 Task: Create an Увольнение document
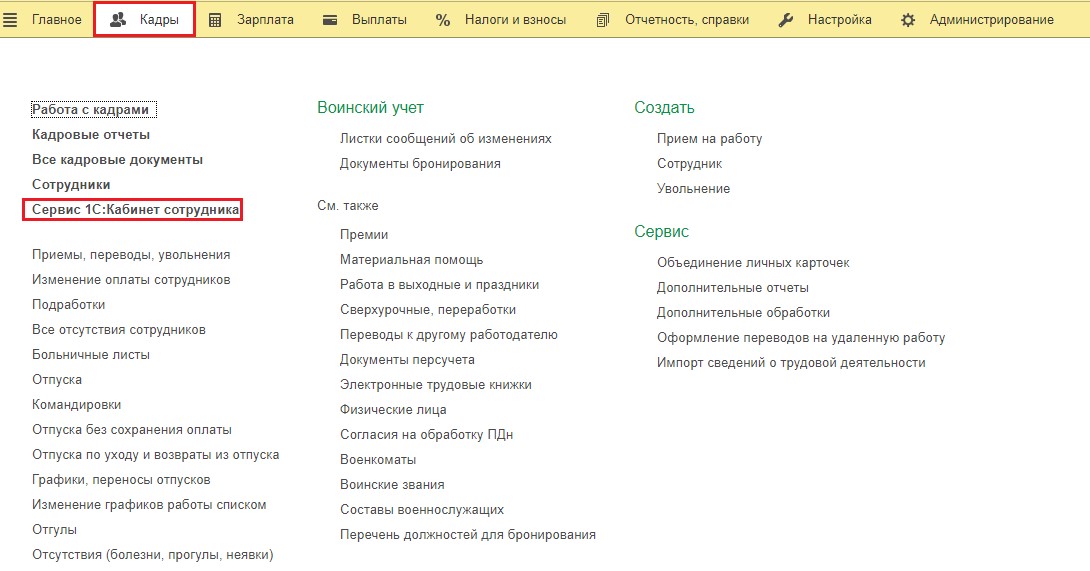pyautogui.click(x=693, y=189)
